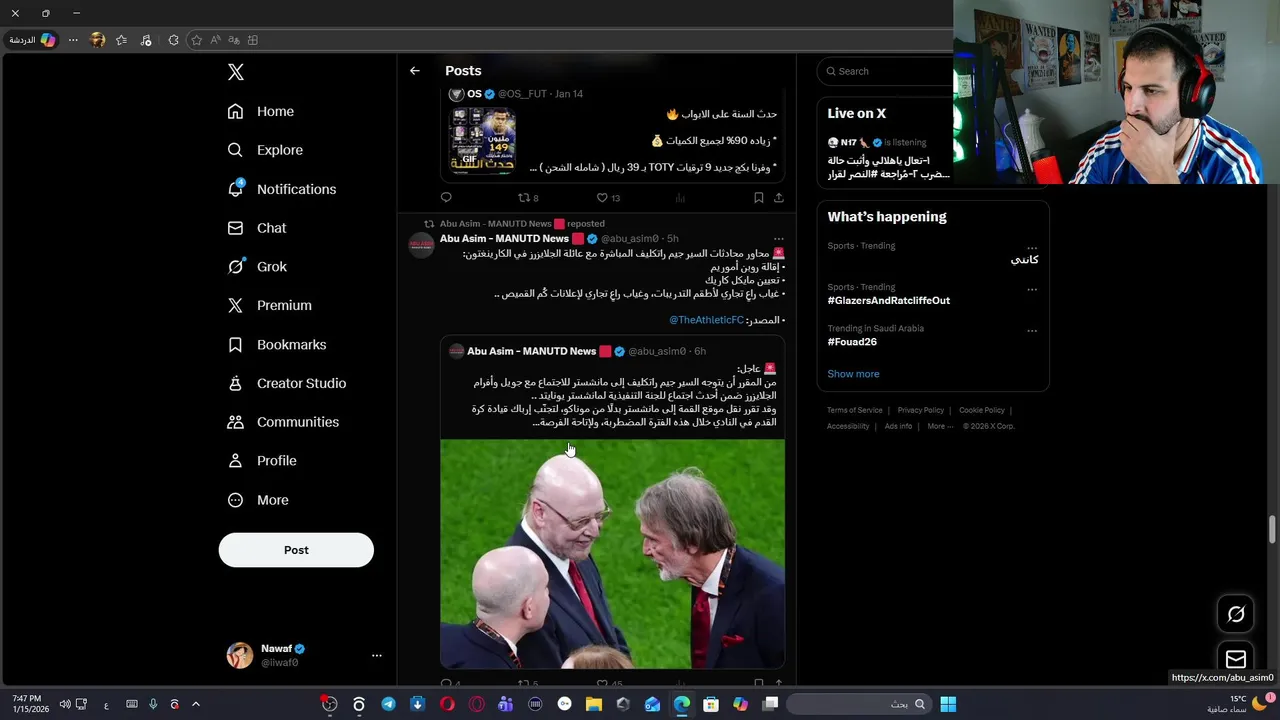Image resolution: width=1280 pixels, height=720 pixels.
Task: Open the @TheAthleticFC mention link
Action: 706,320
